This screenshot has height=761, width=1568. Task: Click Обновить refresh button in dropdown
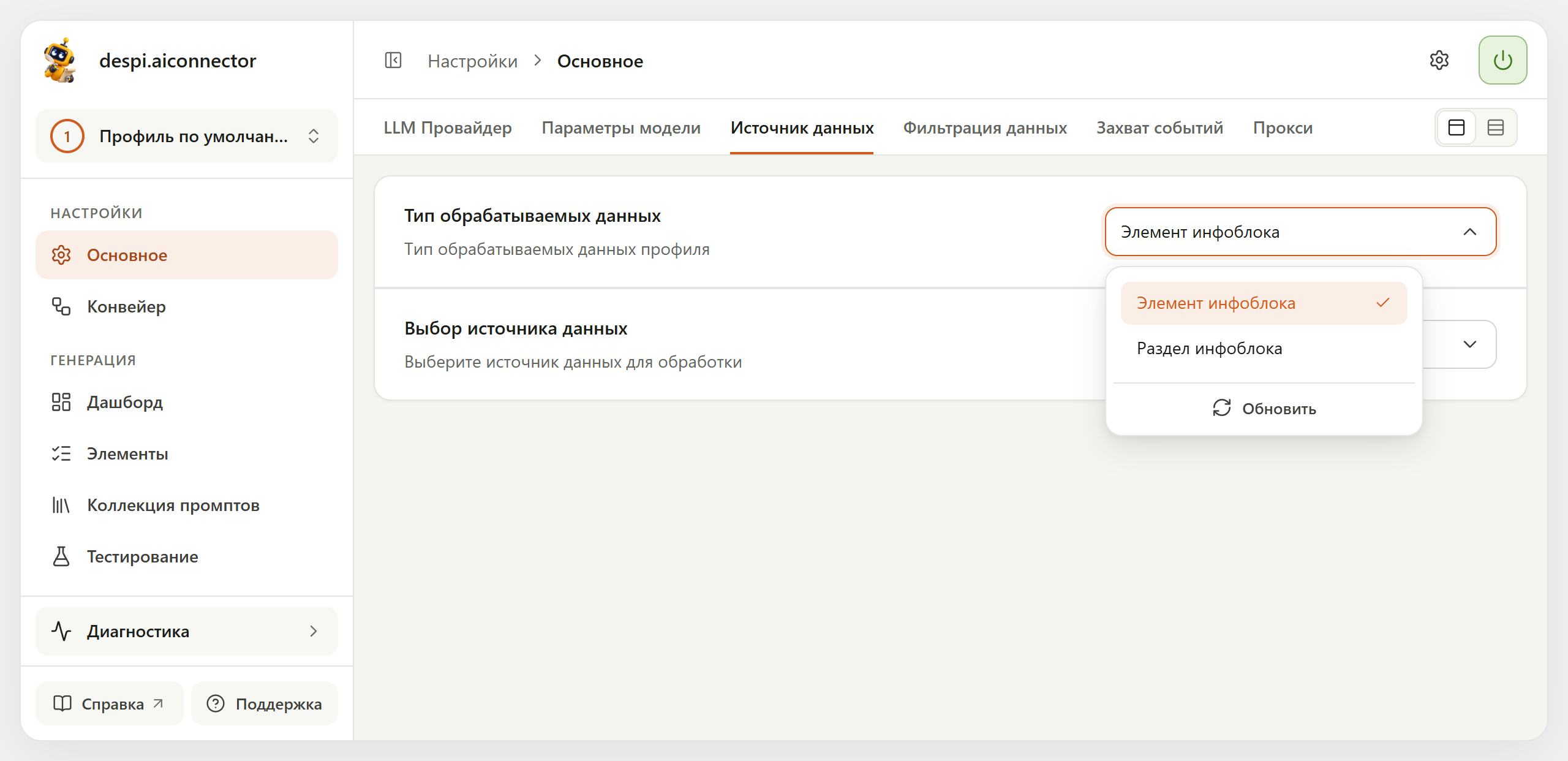pyautogui.click(x=1264, y=409)
